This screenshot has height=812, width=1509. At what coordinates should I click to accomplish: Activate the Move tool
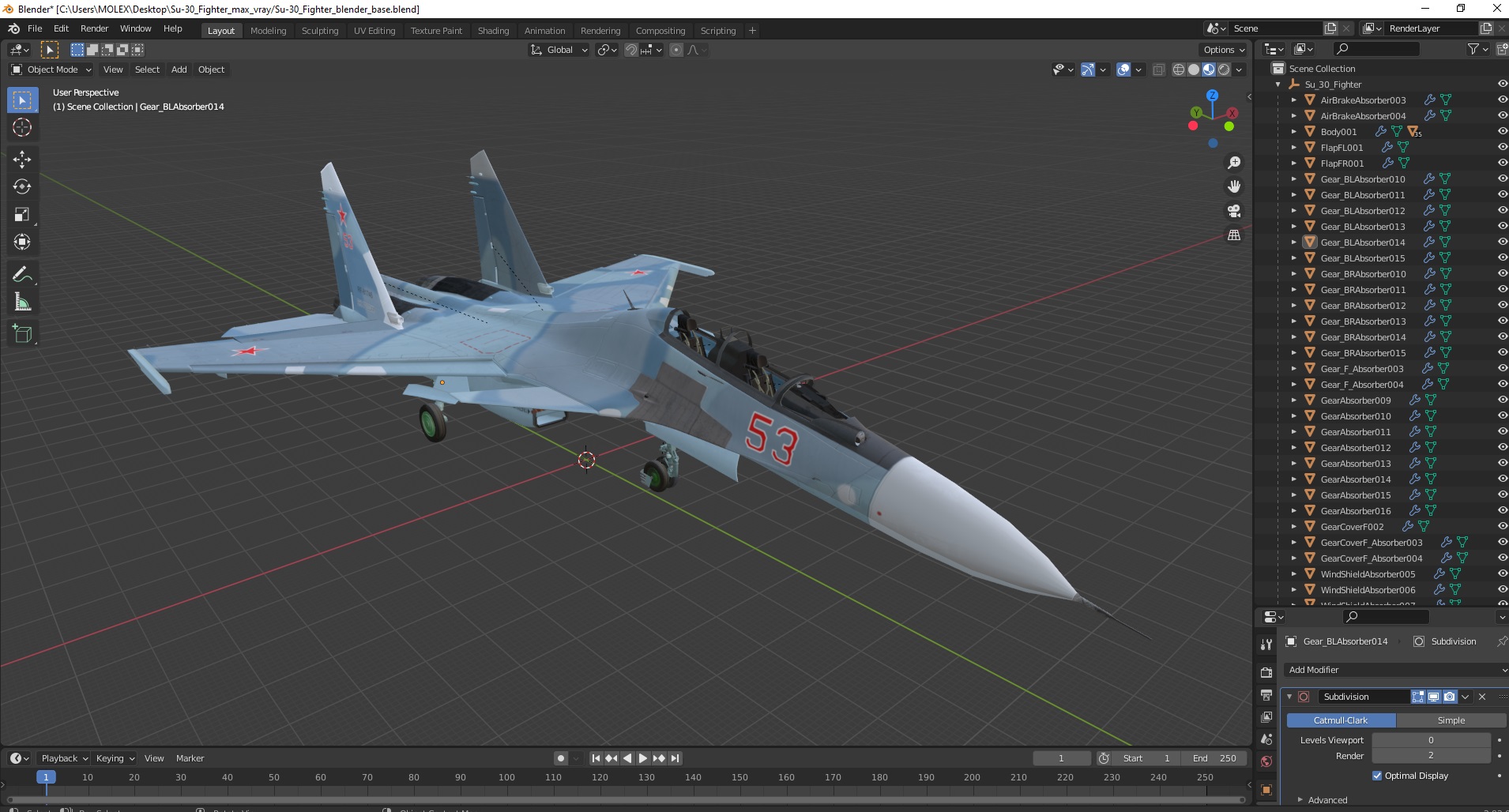pos(22,159)
